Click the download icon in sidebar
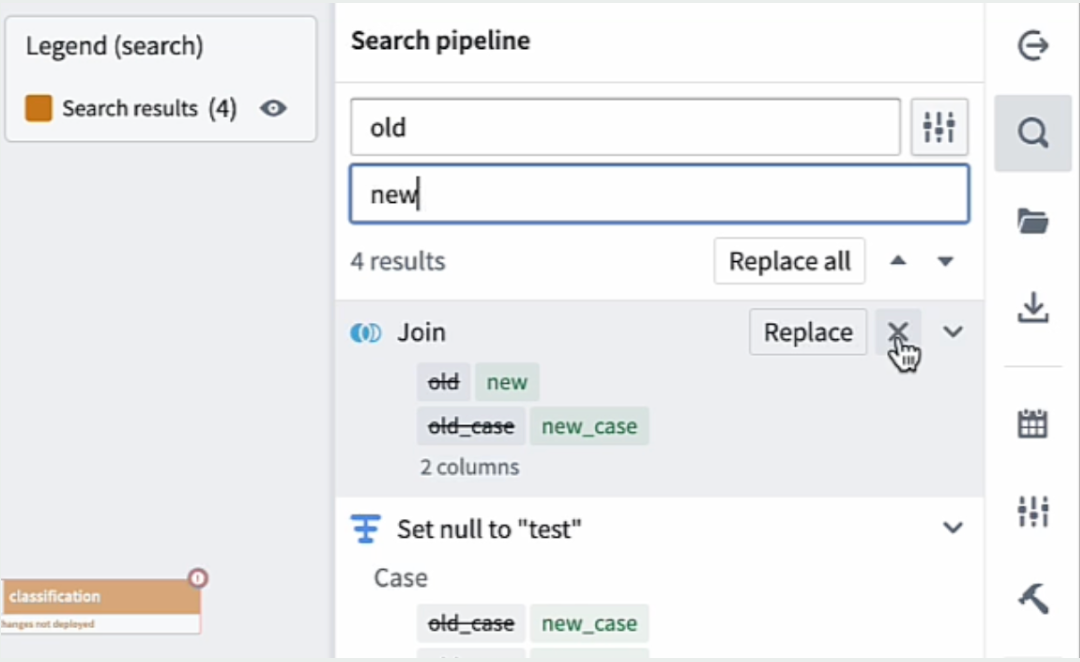The height and width of the screenshot is (662, 1080). pos(1033,307)
